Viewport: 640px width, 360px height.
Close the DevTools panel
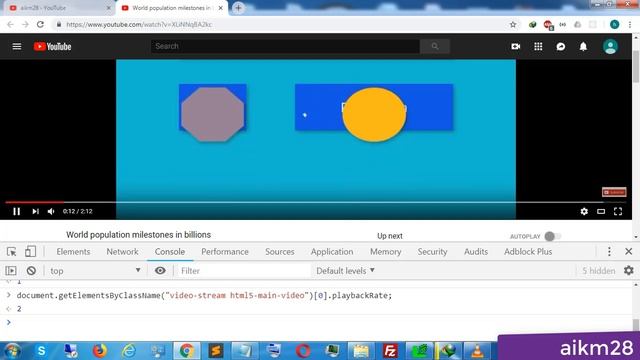tap(629, 251)
